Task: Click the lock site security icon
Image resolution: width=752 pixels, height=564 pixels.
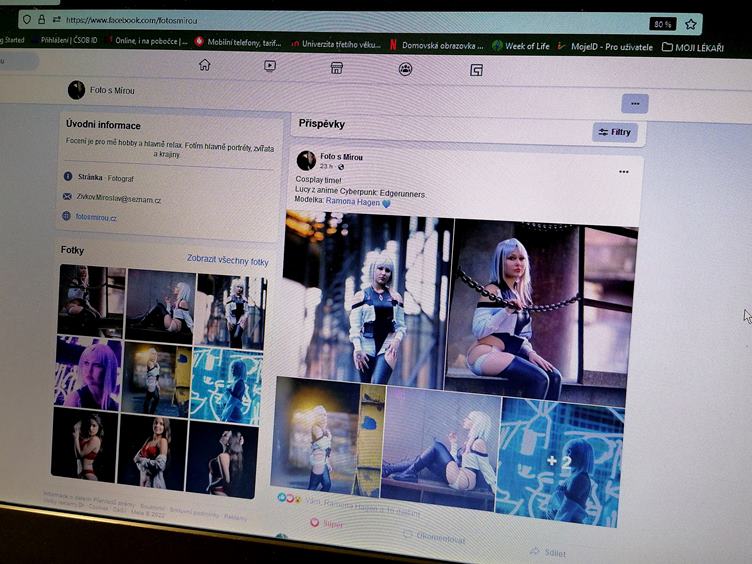Action: click(42, 20)
